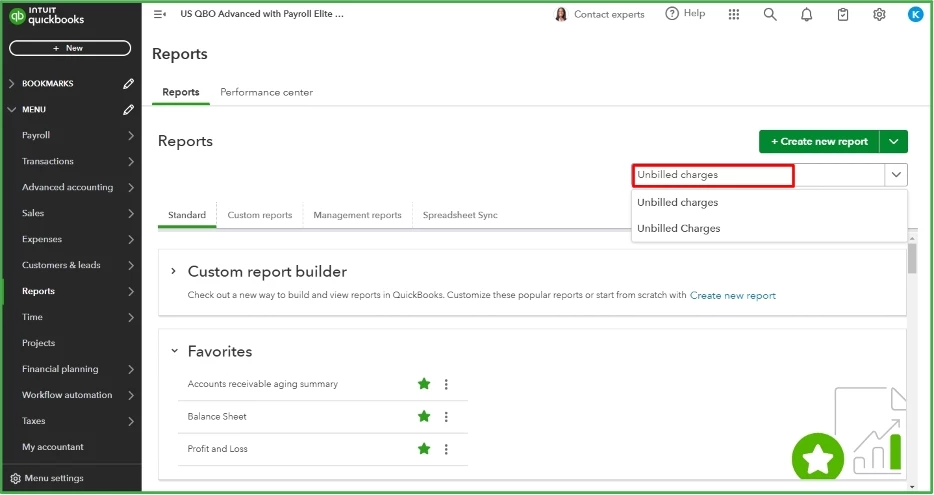The image size is (934, 495).
Task: Open the apps grid icon
Action: 734,14
